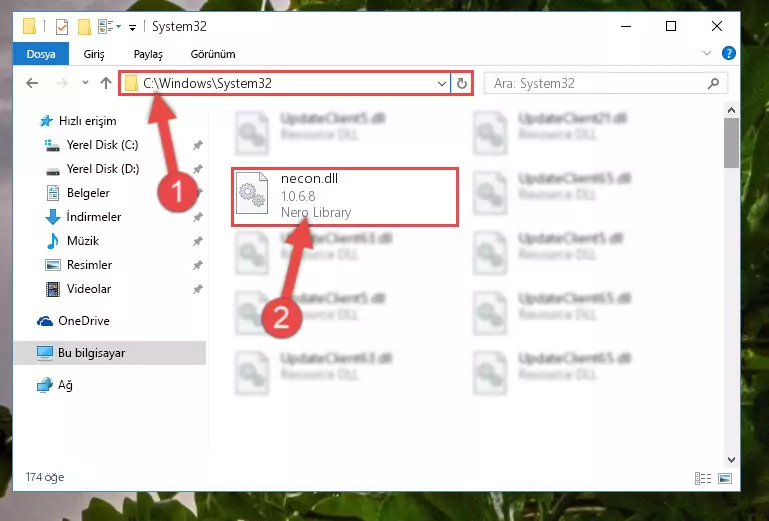Click the title bar folder icon
769x521 pixels.
(x=29, y=26)
